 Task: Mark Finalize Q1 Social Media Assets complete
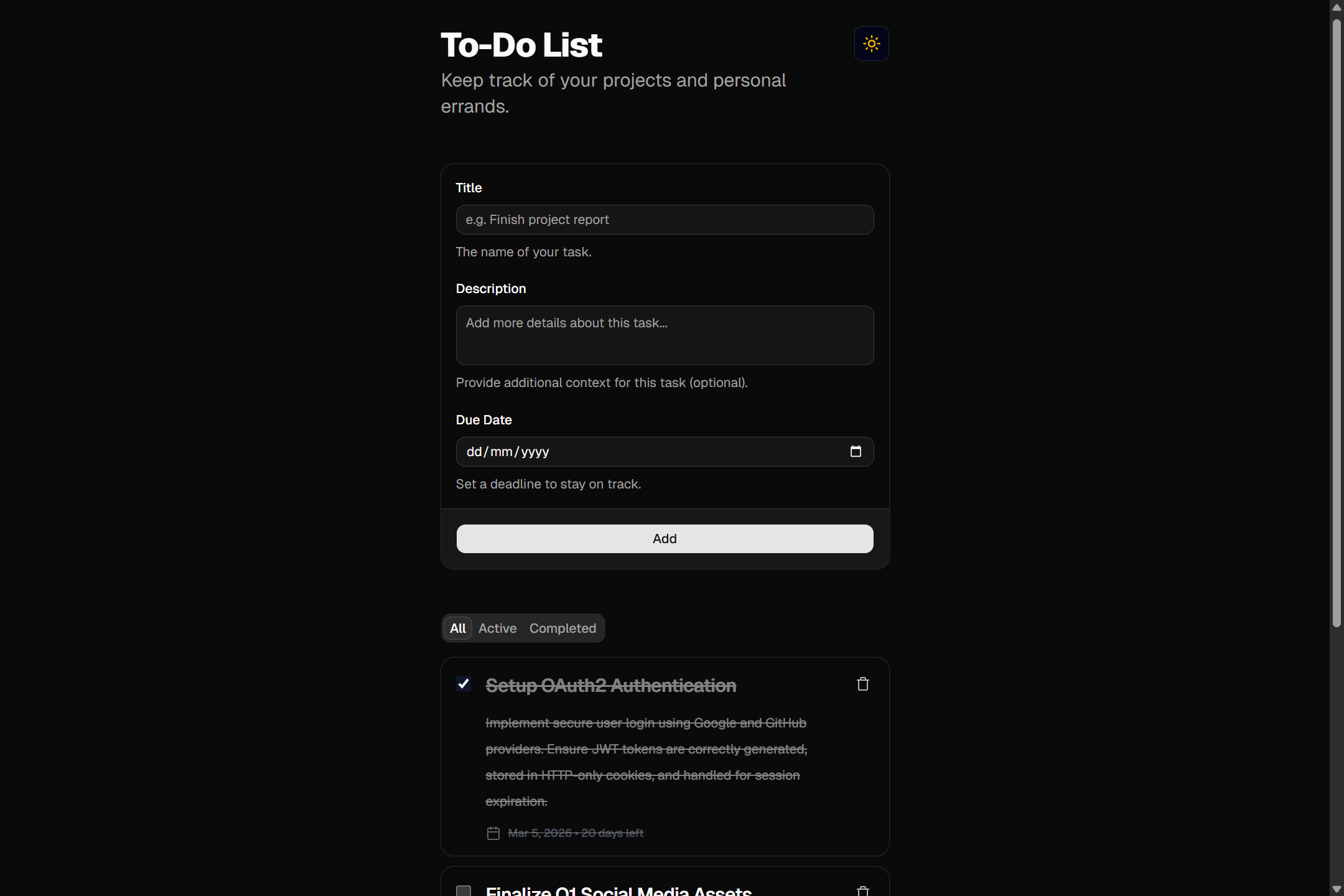pyautogui.click(x=463, y=890)
